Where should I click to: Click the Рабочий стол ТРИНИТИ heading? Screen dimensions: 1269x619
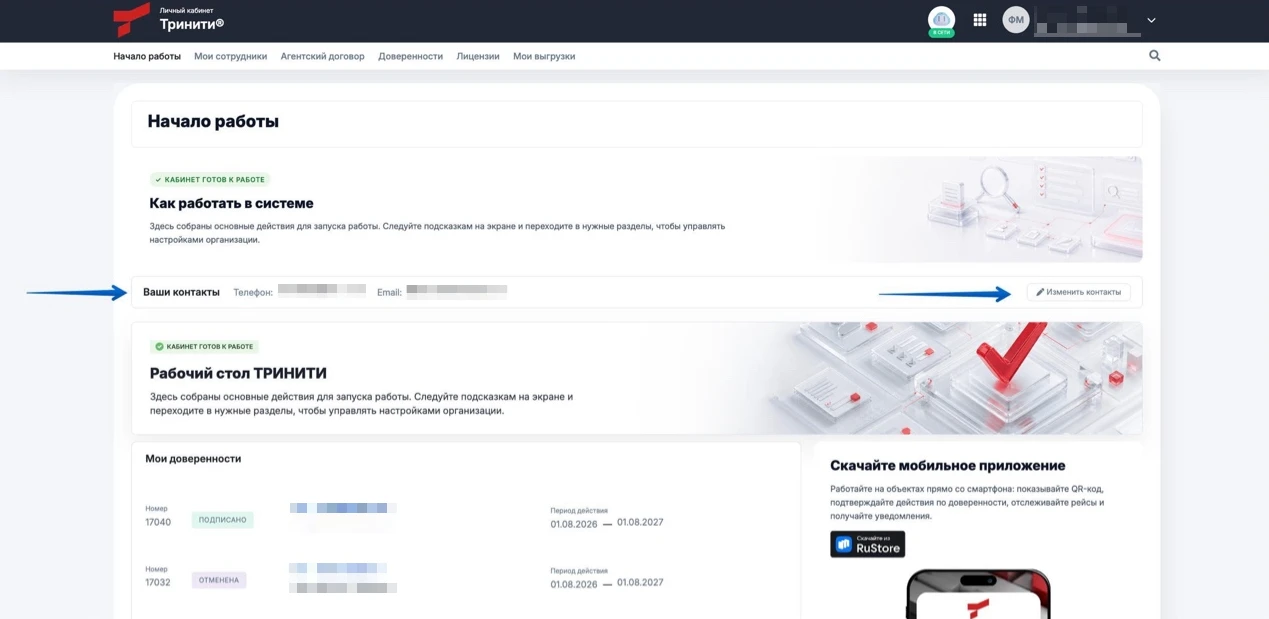point(238,373)
